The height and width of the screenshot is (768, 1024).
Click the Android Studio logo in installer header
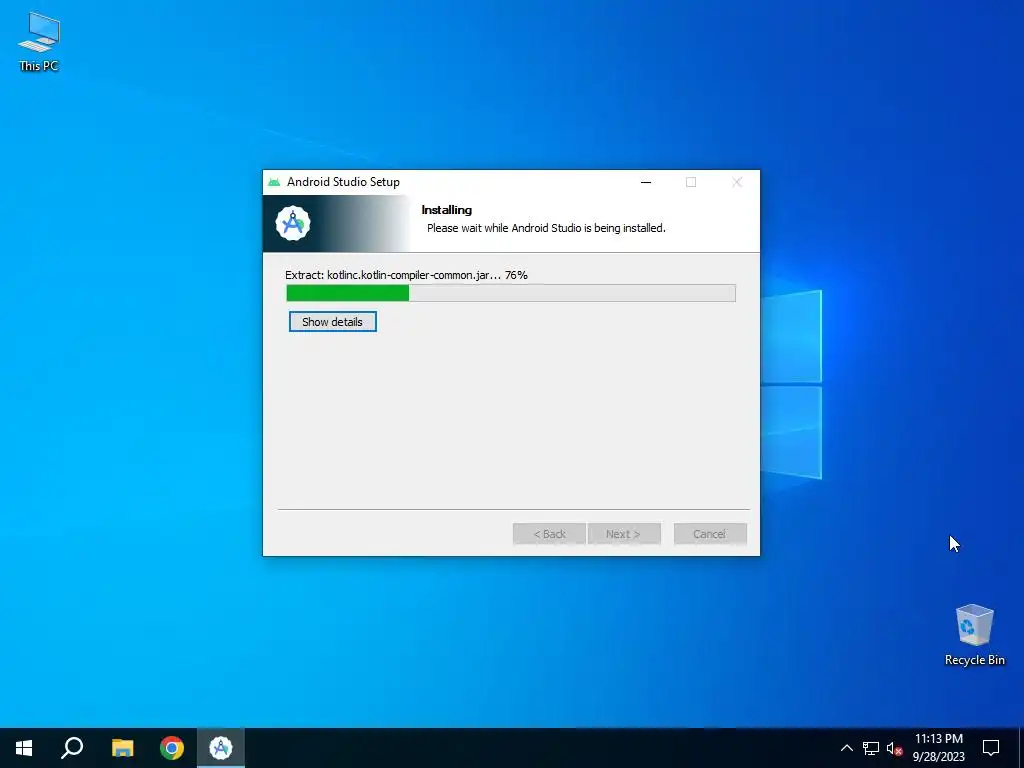293,223
